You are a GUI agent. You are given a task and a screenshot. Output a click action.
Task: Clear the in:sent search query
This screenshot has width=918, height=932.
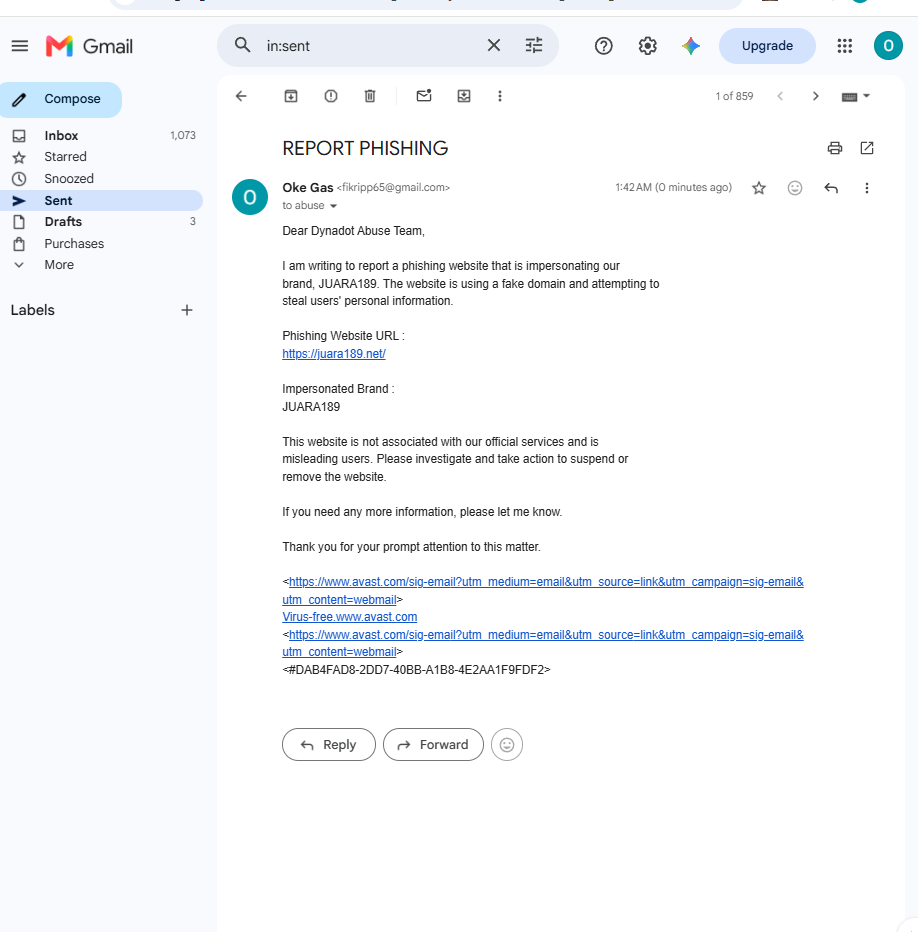tap(493, 45)
